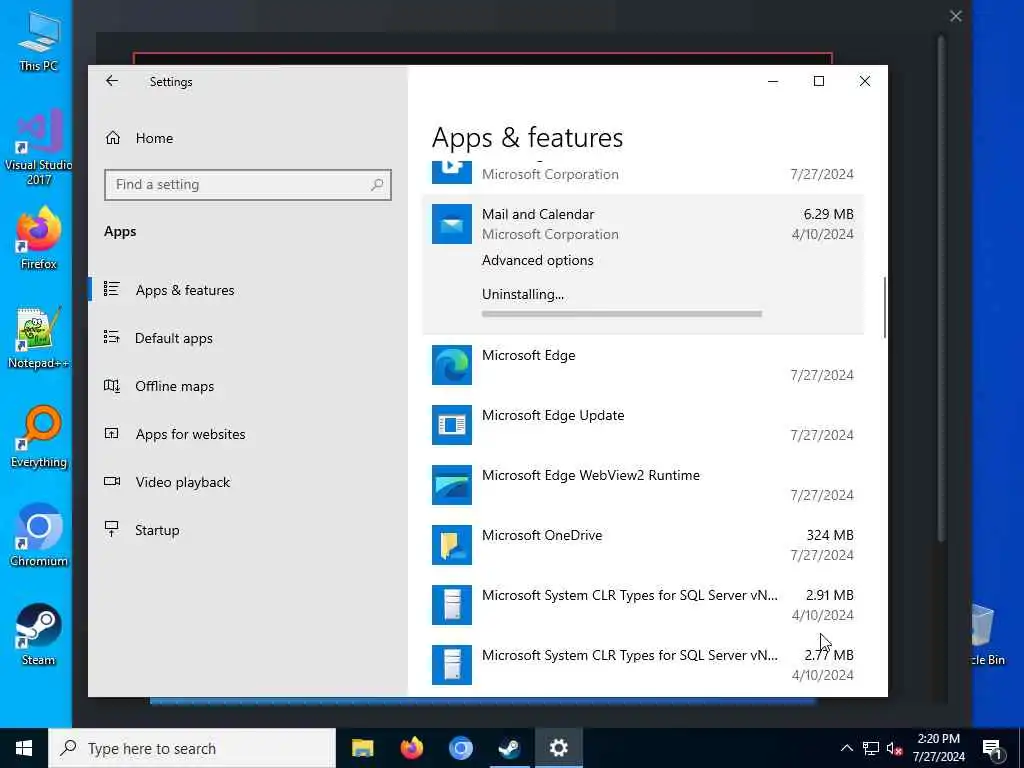This screenshot has width=1024, height=768.
Task: Open the notification Action Center
Action: coord(992,748)
